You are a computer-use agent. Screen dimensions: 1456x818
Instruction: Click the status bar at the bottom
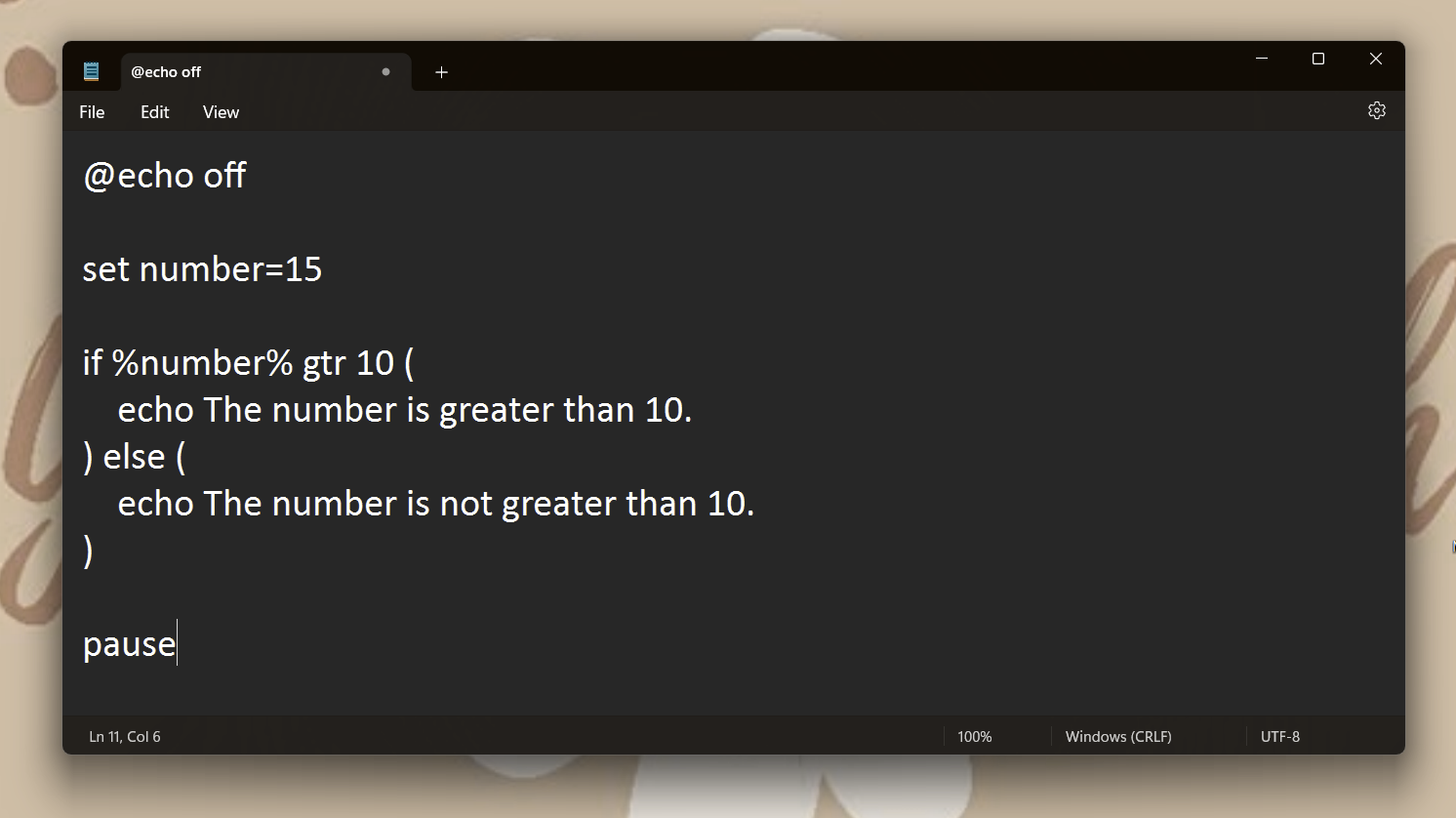coord(683,736)
